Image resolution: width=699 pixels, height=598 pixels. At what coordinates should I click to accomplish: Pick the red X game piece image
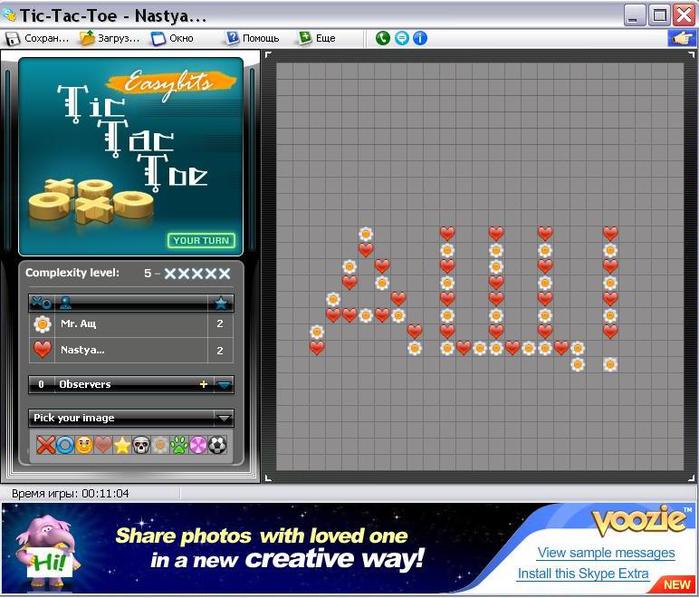[x=46, y=445]
